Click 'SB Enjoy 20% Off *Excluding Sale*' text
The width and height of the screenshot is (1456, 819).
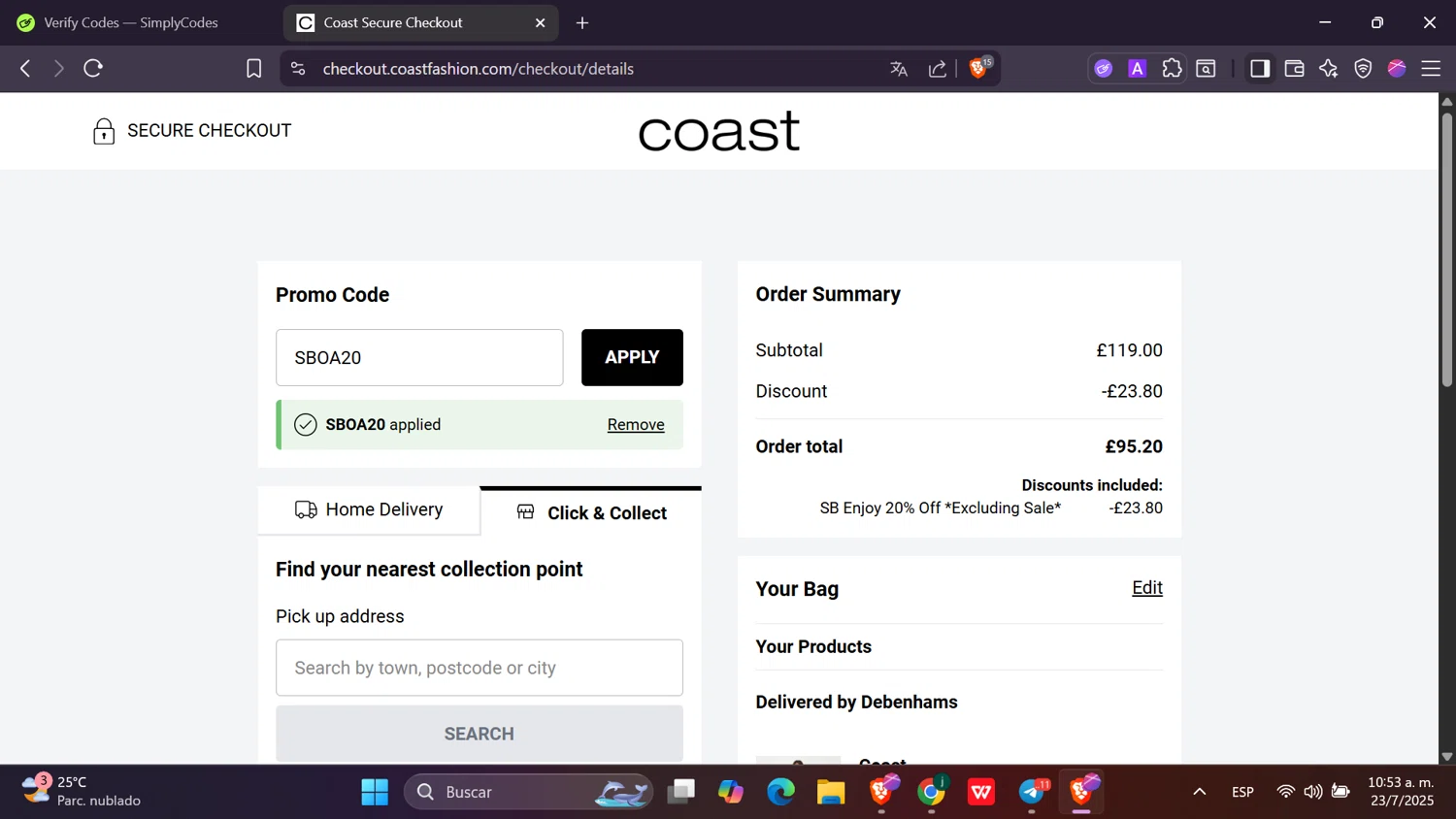(941, 508)
